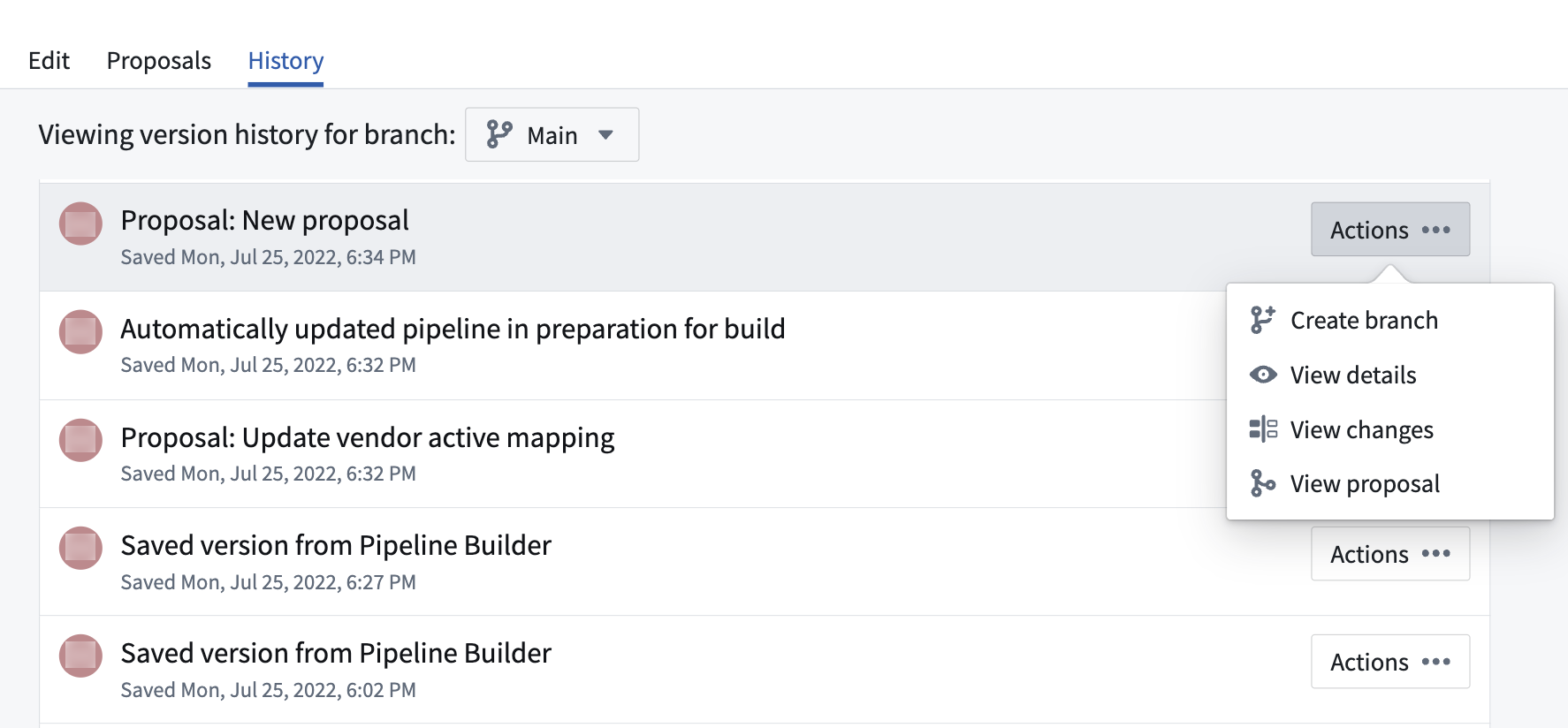Open the Actions dropdown for the 6:27 PM version

click(x=1389, y=554)
